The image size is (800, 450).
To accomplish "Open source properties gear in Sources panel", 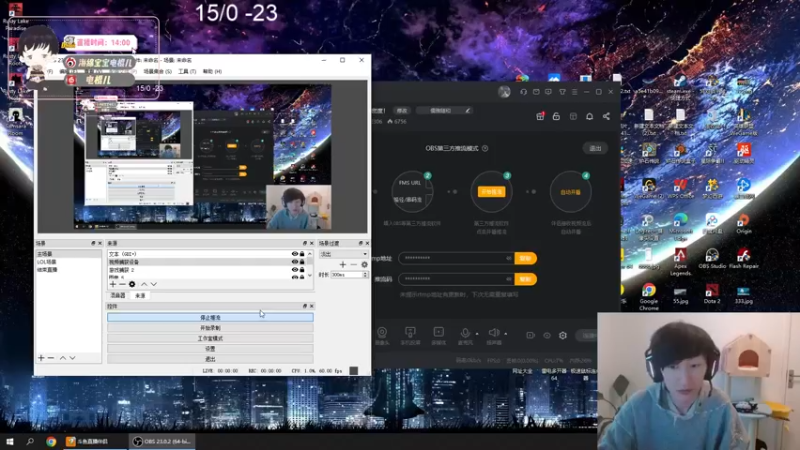I will pos(132,284).
